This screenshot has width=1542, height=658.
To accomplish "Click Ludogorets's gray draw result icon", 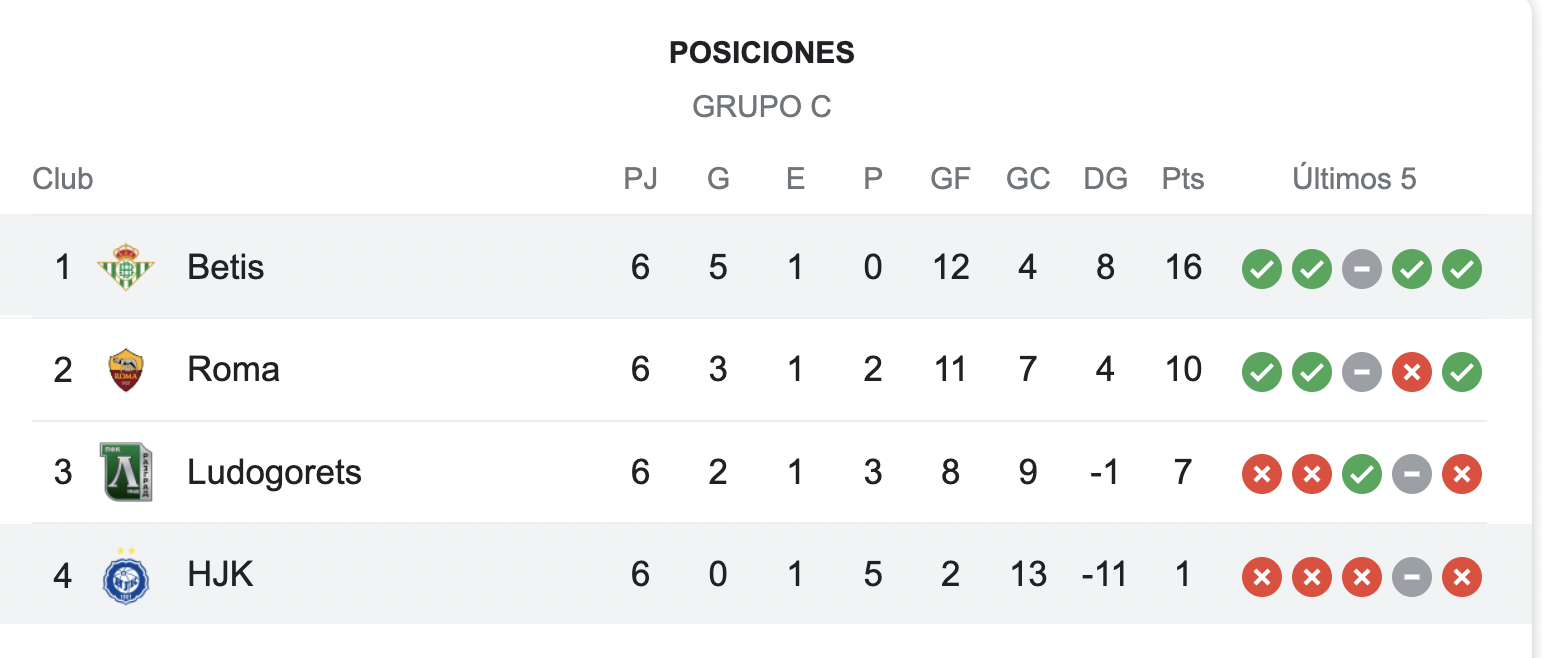I will coord(1412,474).
